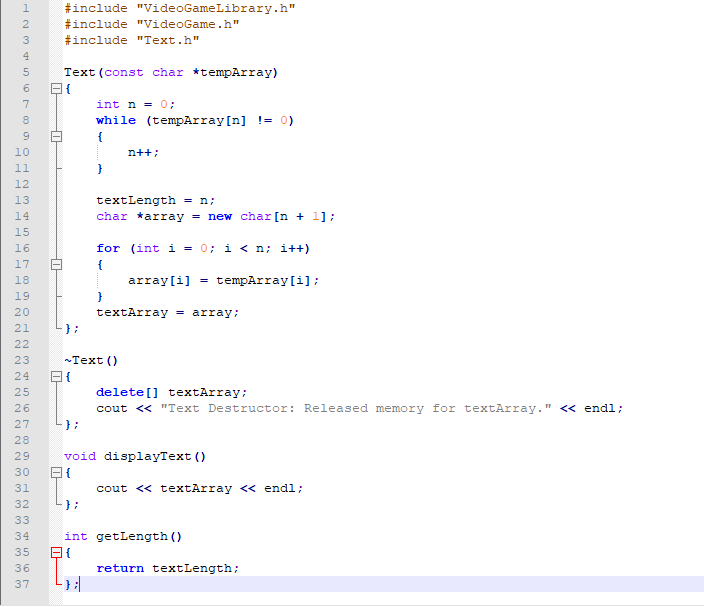This screenshot has height=607, width=704.
Task: Collapse the while loop fold at line 9
Action: point(56,136)
